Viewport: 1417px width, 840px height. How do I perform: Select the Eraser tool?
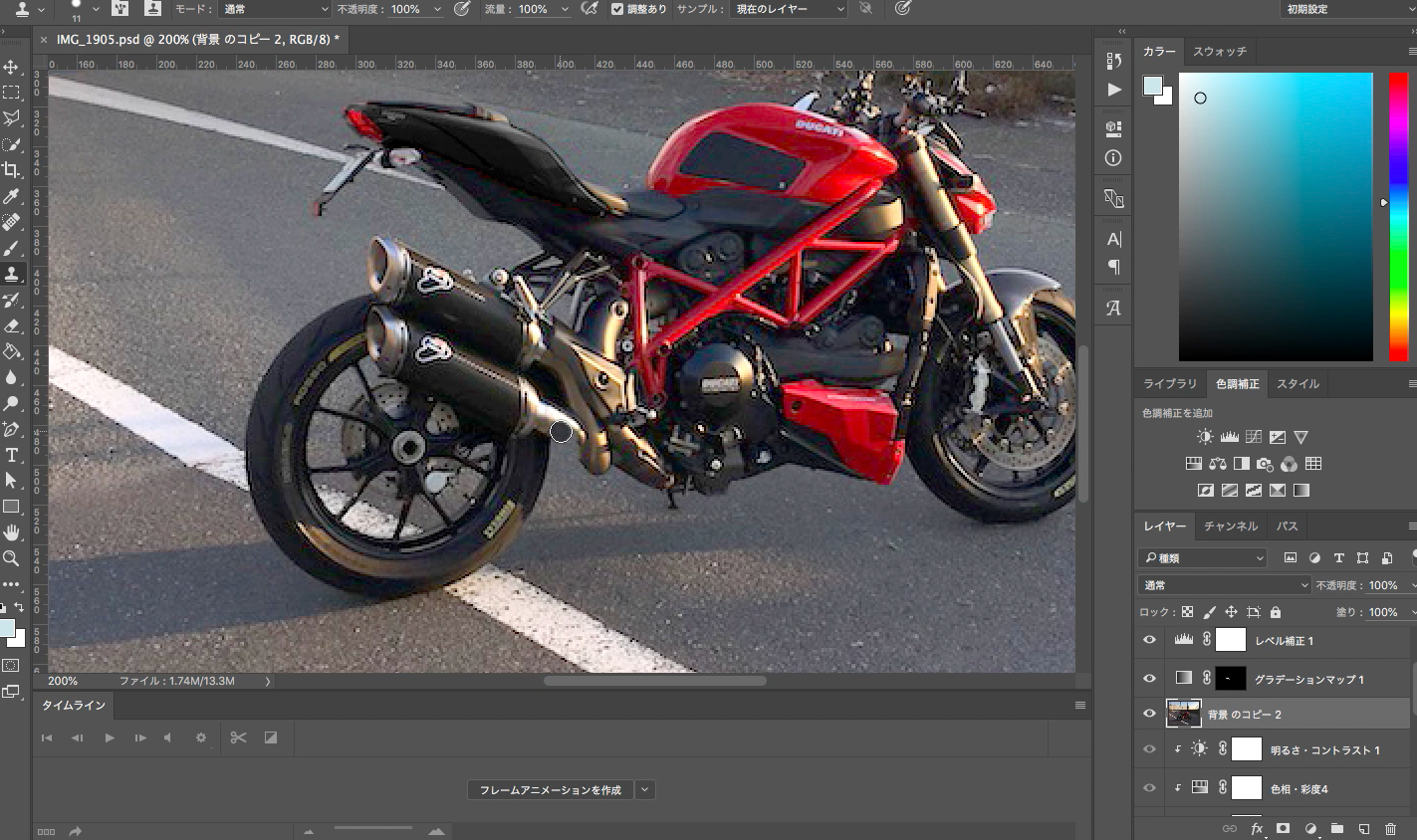point(12,325)
